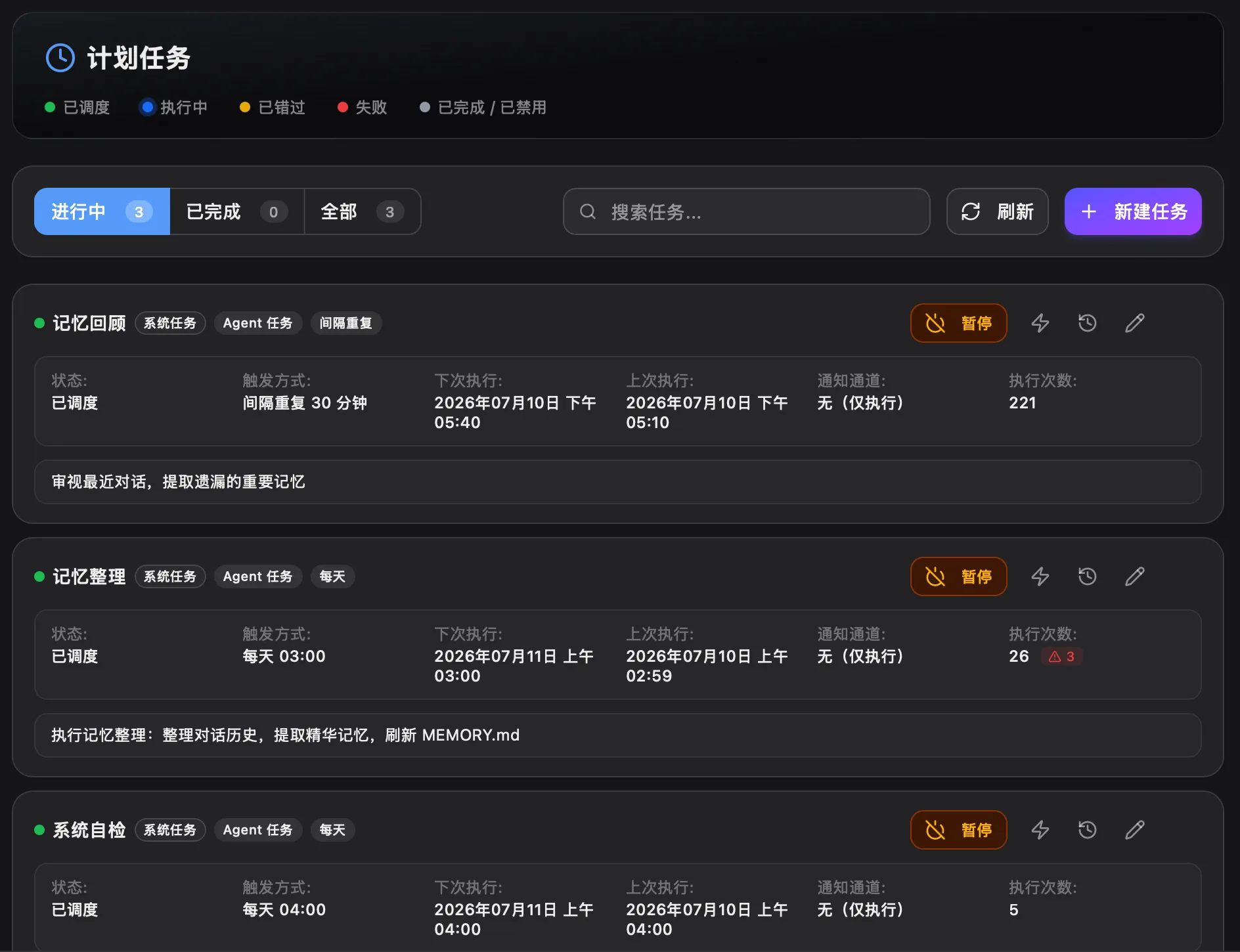Create a task with 新建任务 button

pyautogui.click(x=1133, y=211)
